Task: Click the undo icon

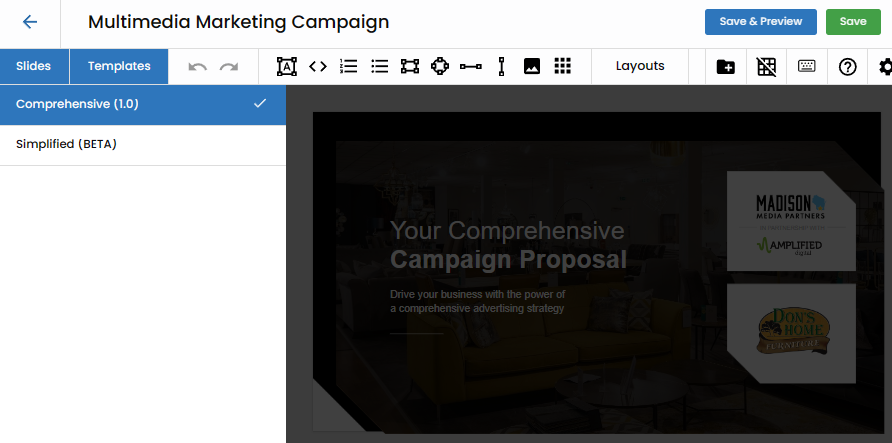Action: [x=198, y=67]
